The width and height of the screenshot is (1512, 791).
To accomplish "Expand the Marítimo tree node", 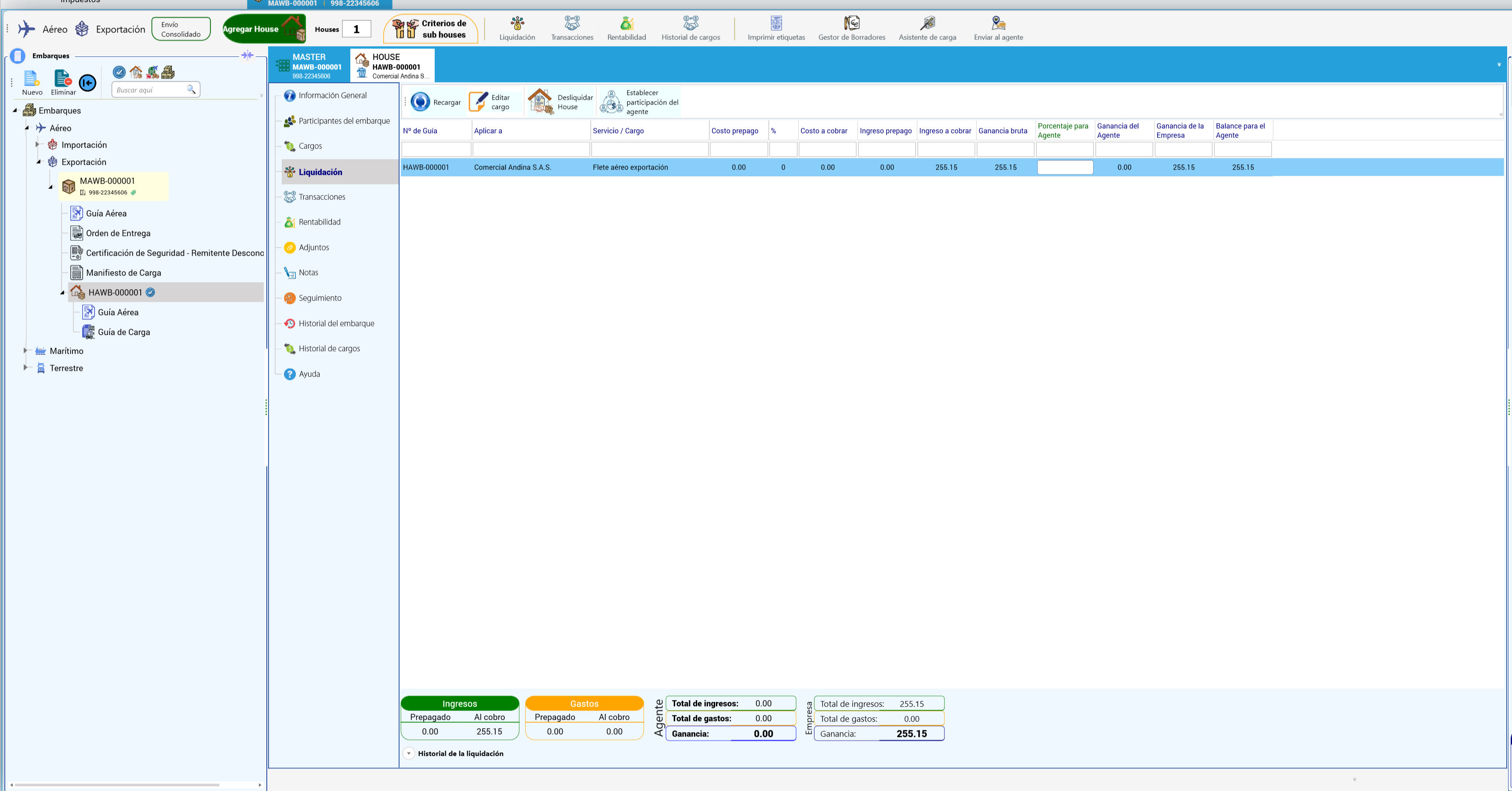I will (x=25, y=350).
